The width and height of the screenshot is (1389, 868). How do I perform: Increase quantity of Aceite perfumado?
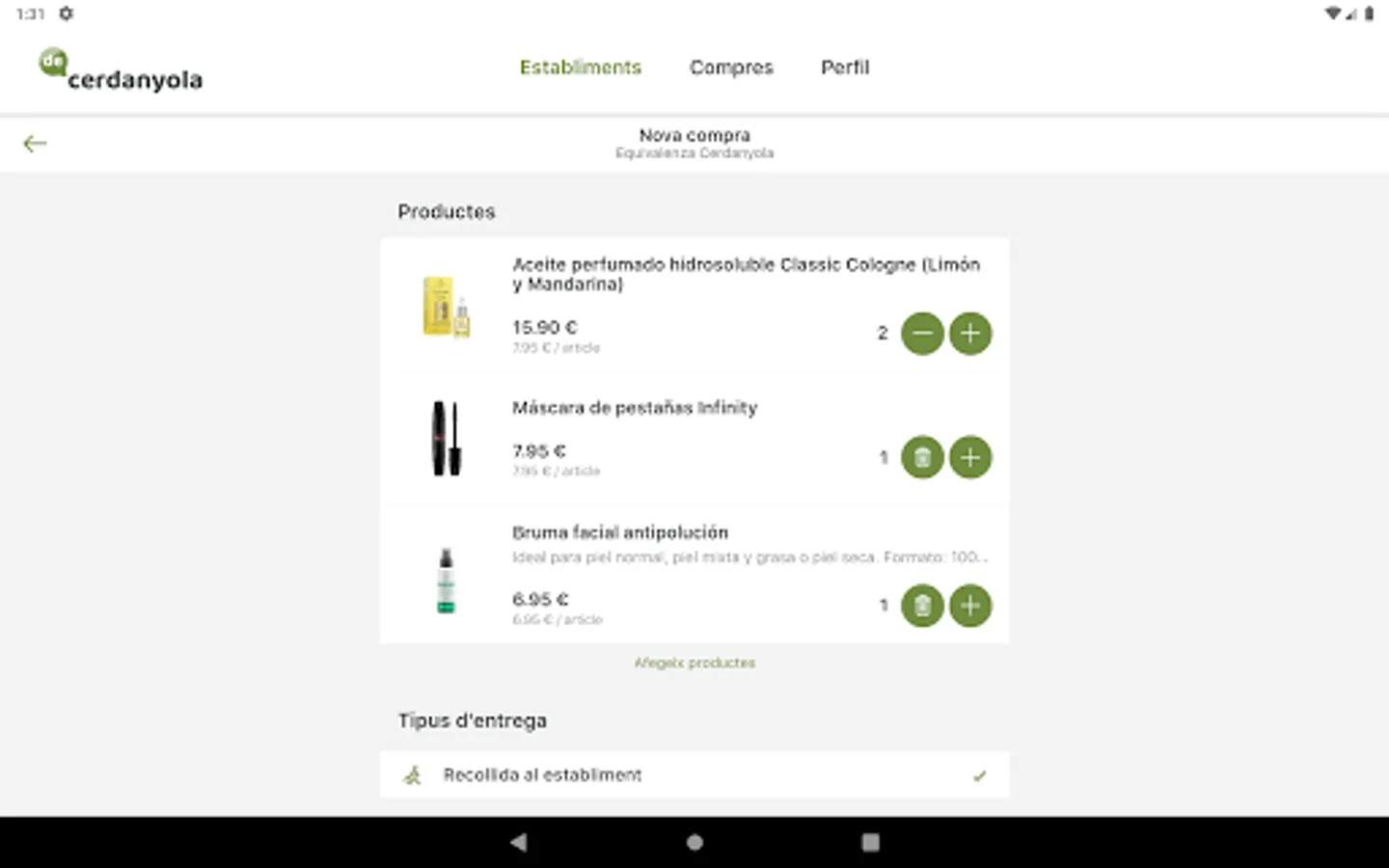tap(970, 334)
